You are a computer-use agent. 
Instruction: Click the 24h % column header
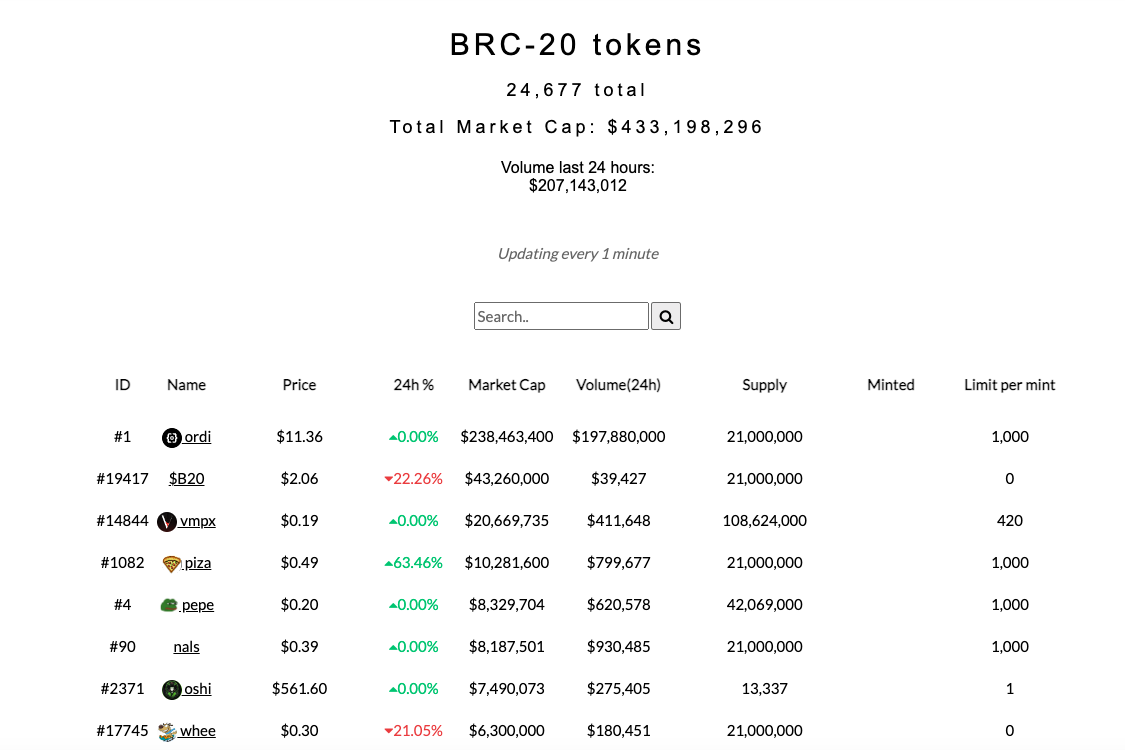[414, 385]
